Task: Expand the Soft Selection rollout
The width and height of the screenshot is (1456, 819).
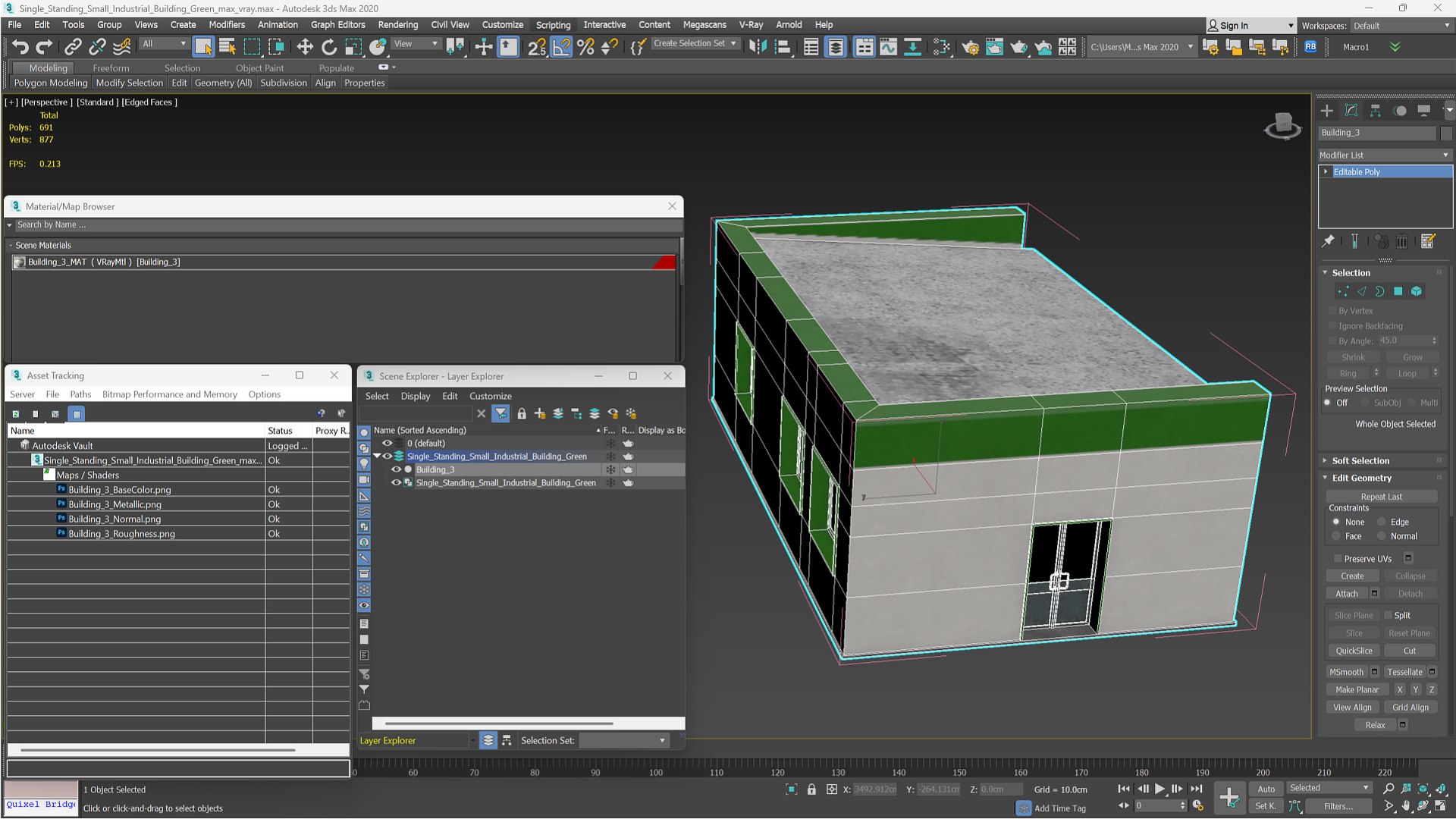Action: point(1360,460)
